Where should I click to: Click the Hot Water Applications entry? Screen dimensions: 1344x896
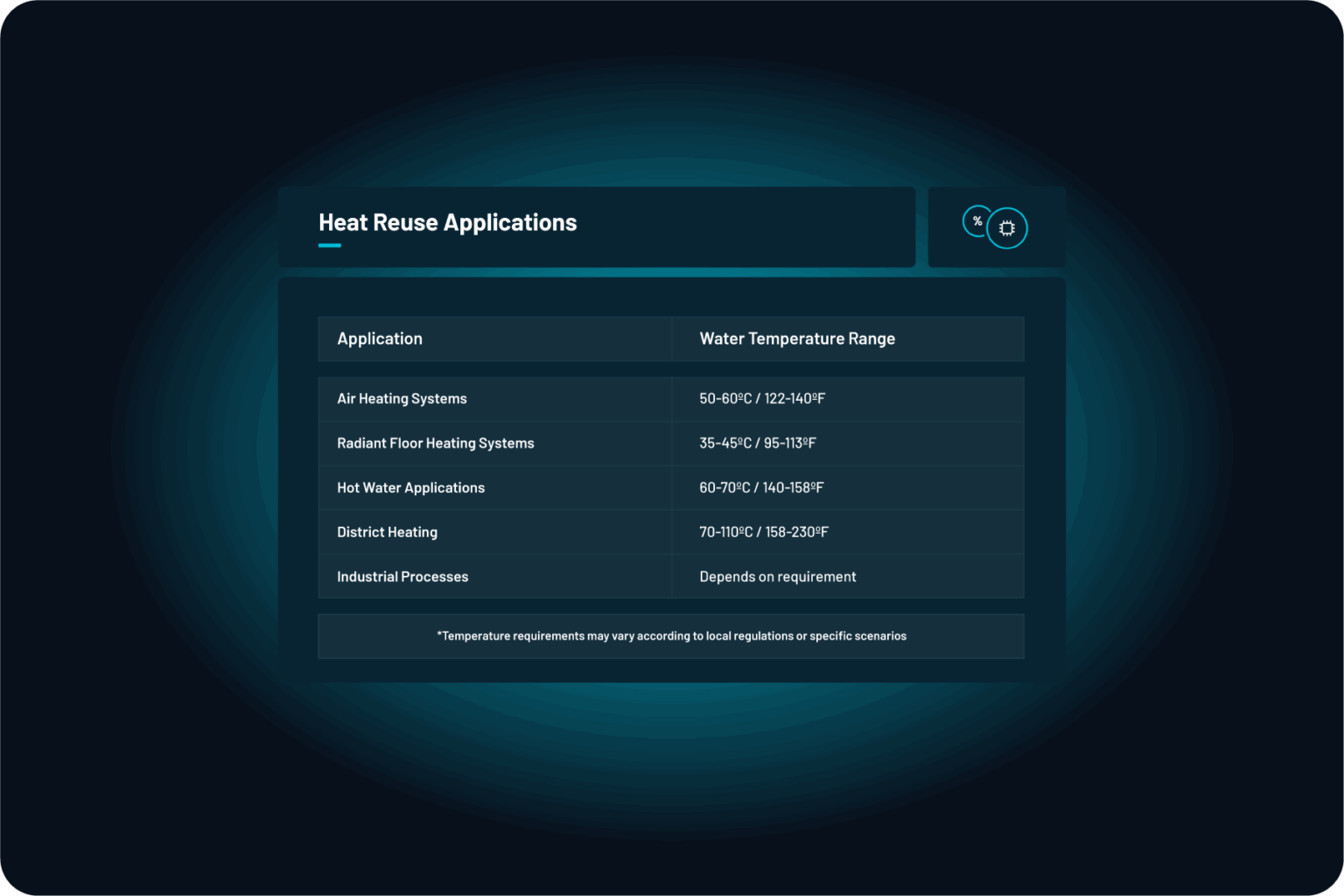[410, 487]
